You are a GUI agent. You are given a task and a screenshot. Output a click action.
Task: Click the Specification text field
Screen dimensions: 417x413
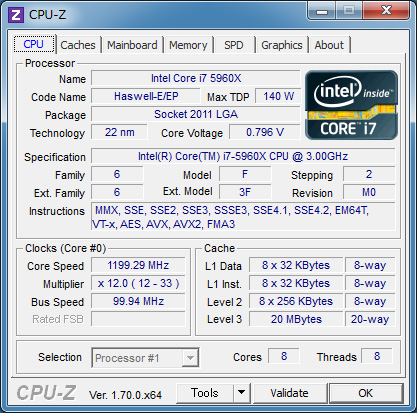pyautogui.click(x=243, y=156)
